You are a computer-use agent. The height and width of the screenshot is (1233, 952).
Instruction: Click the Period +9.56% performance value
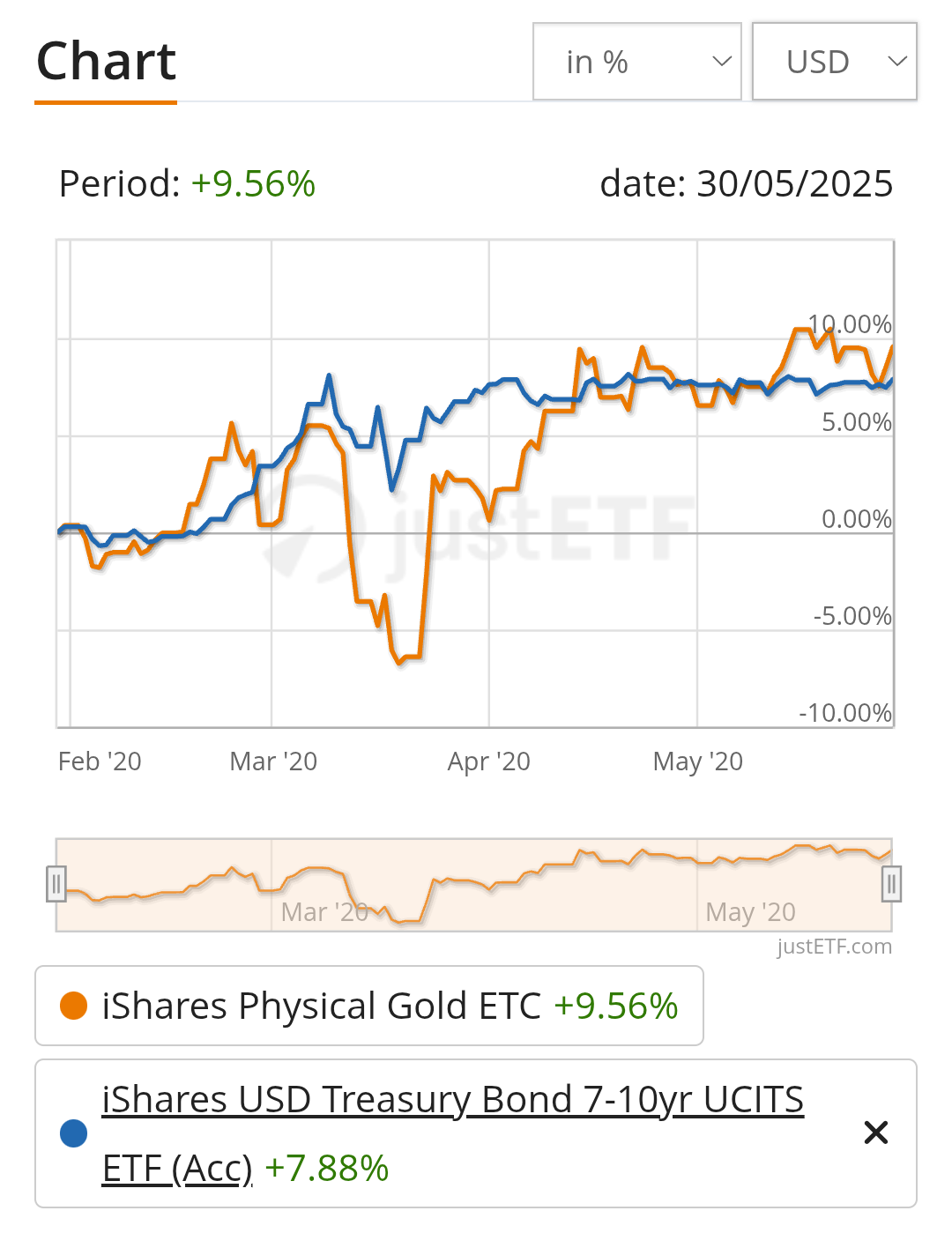pyautogui.click(x=253, y=184)
